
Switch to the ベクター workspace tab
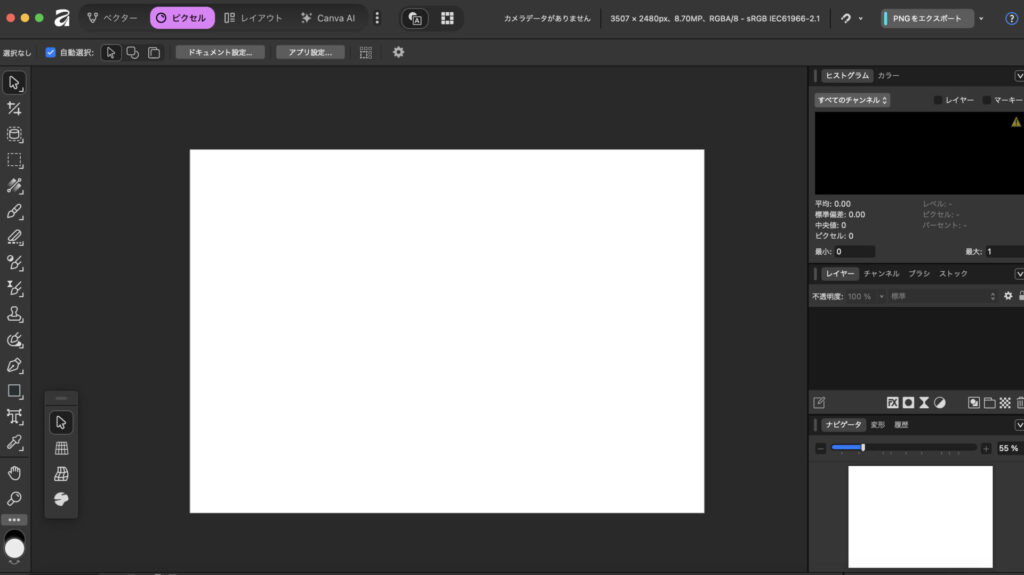pyautogui.click(x=111, y=18)
